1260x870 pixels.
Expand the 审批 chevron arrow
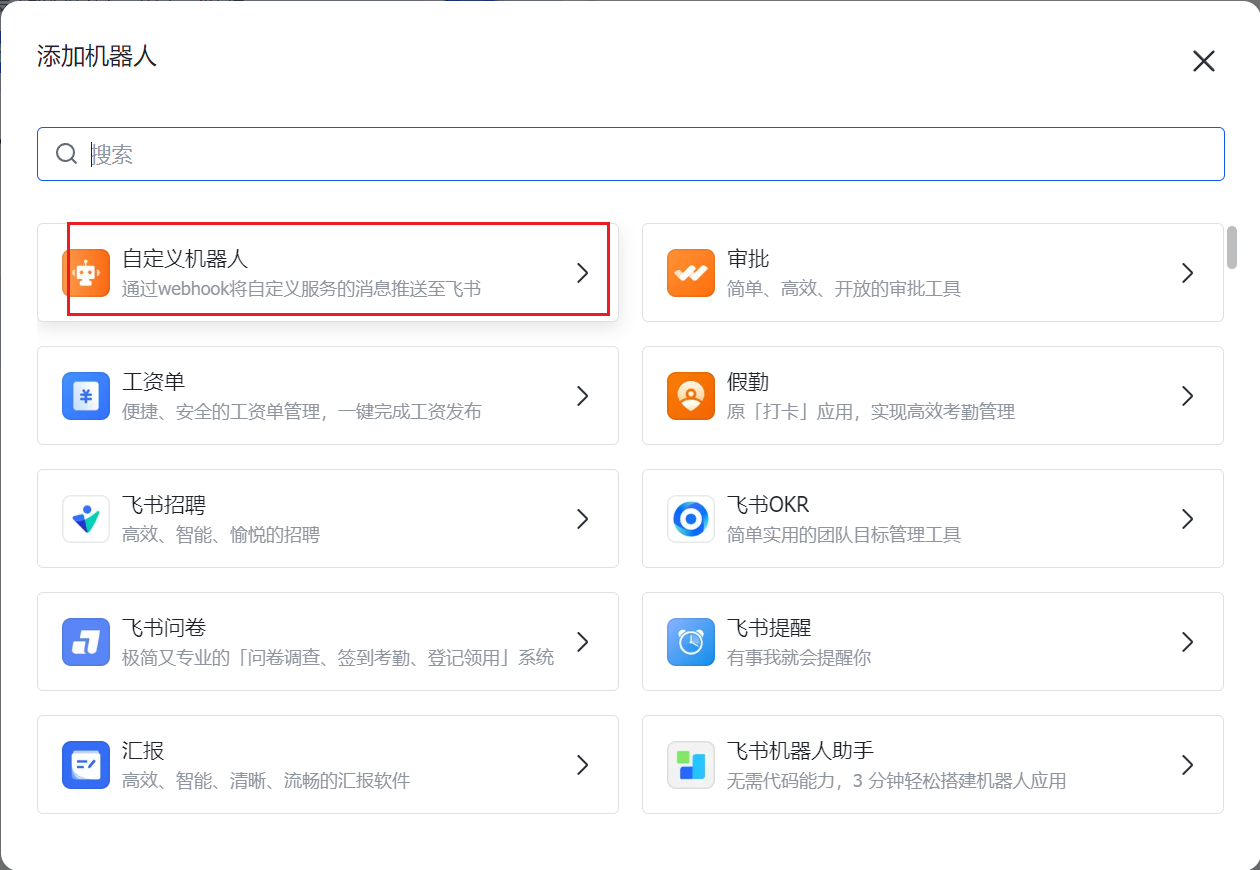pyautogui.click(x=1188, y=273)
